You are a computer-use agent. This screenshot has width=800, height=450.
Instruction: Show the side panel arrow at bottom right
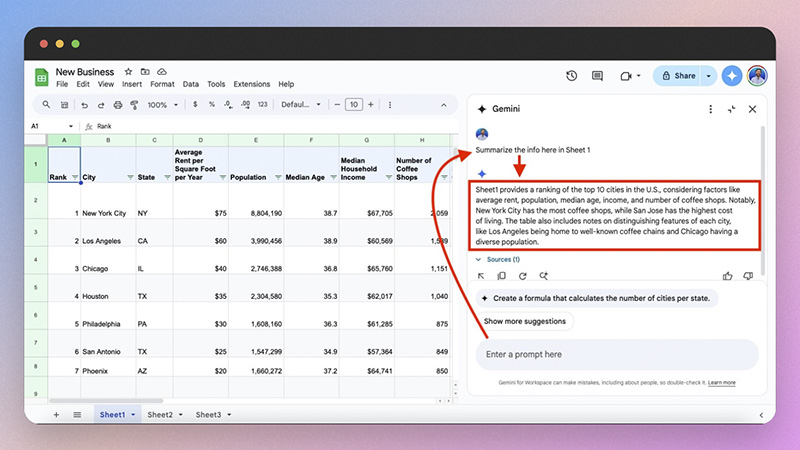(761, 415)
